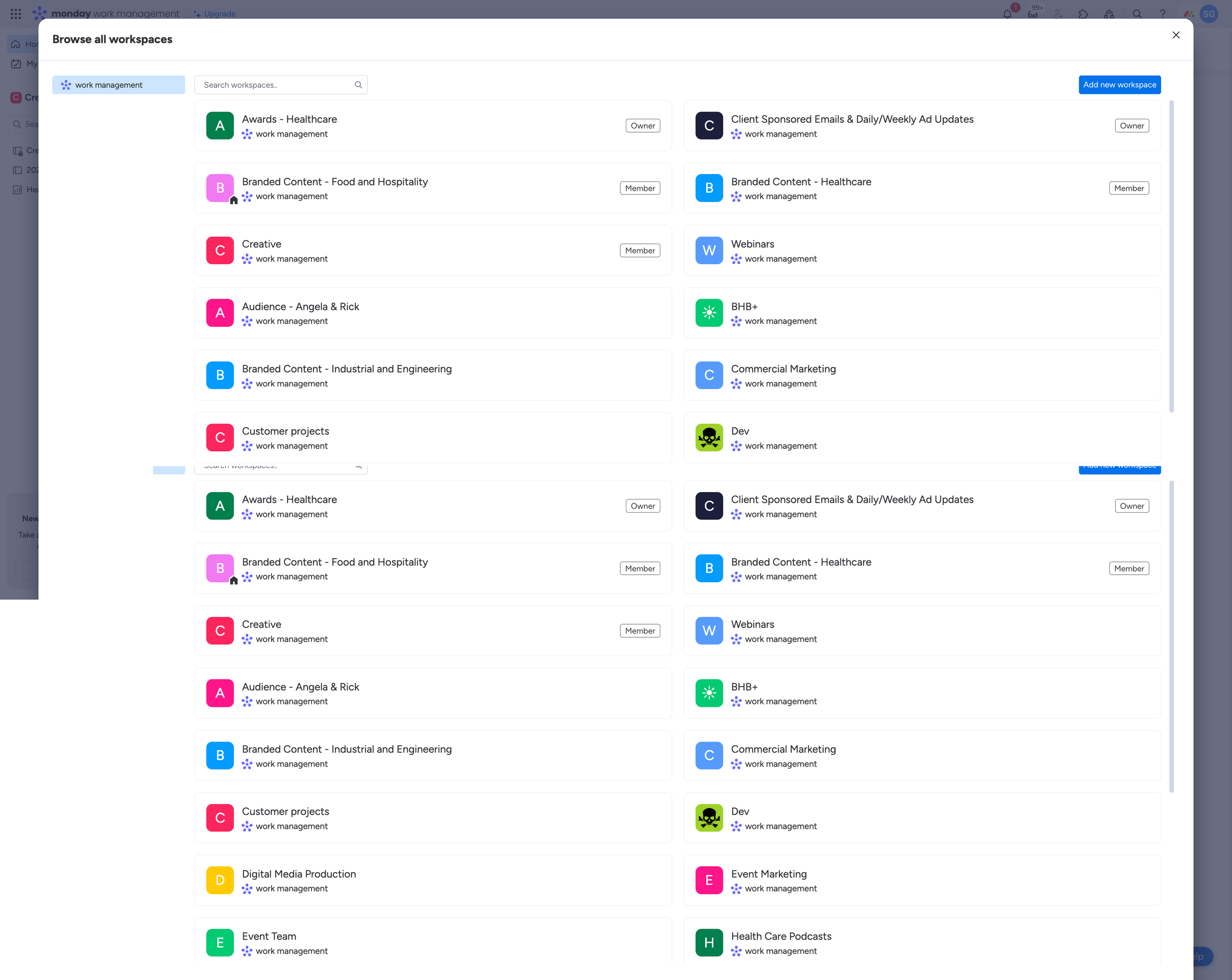Open the inbox tray icon with 99+ badge
The image size is (1232, 980).
1032,14
